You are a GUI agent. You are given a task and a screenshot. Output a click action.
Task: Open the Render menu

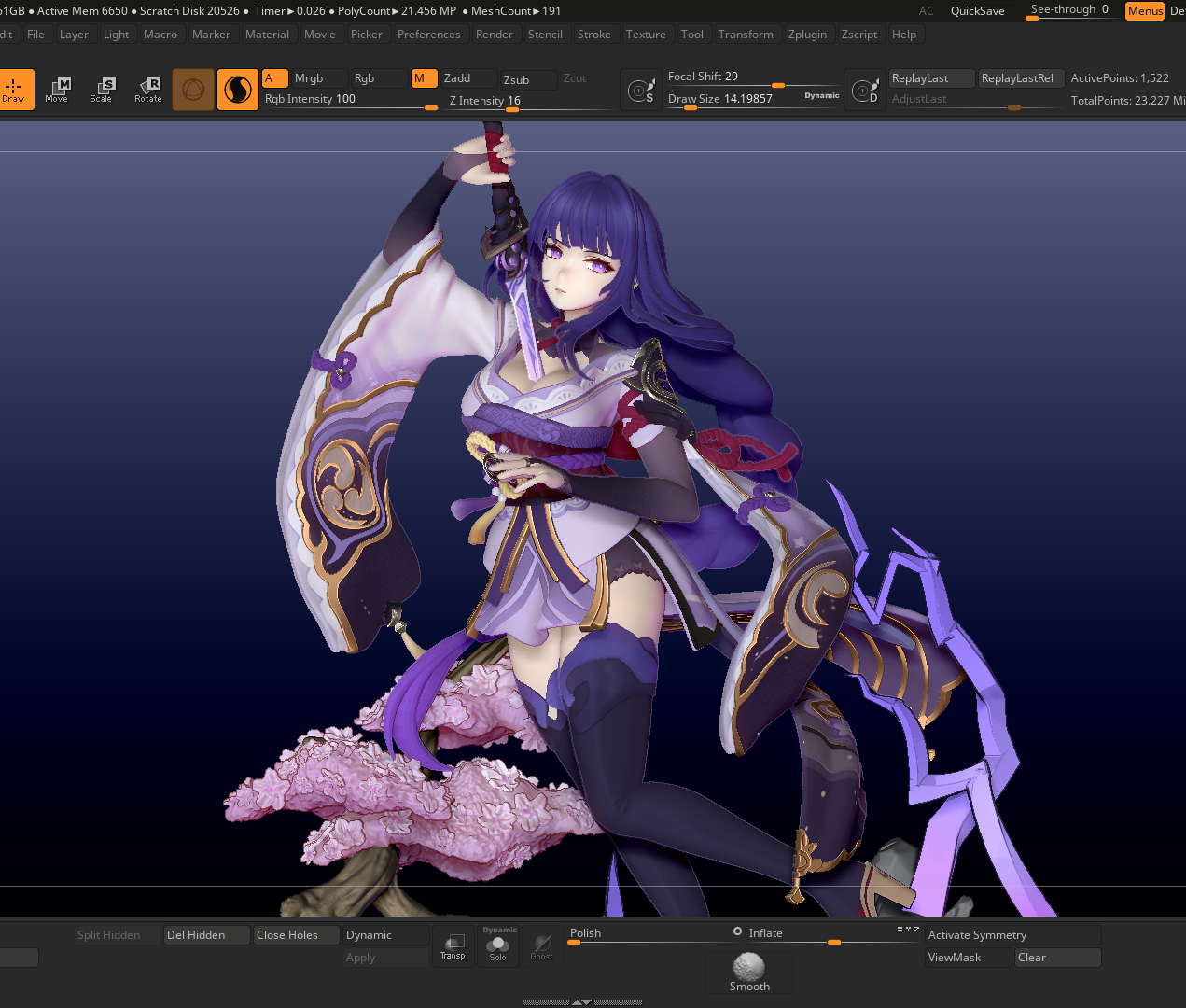pyautogui.click(x=495, y=35)
